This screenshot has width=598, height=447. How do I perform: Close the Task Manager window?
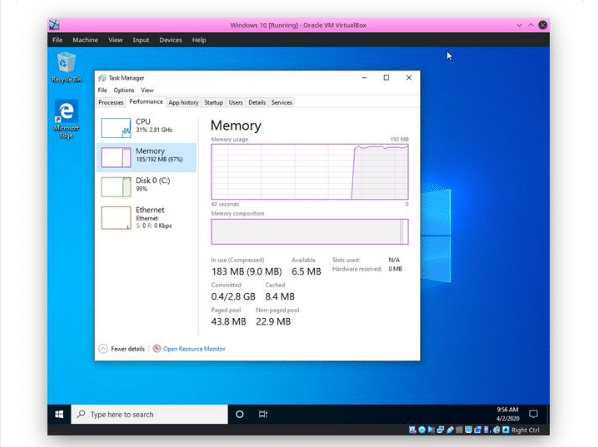409,78
